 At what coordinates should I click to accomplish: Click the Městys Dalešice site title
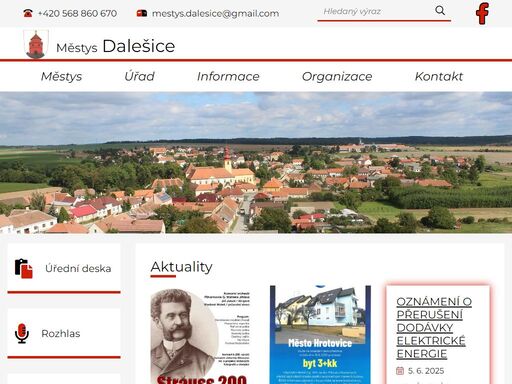115,46
